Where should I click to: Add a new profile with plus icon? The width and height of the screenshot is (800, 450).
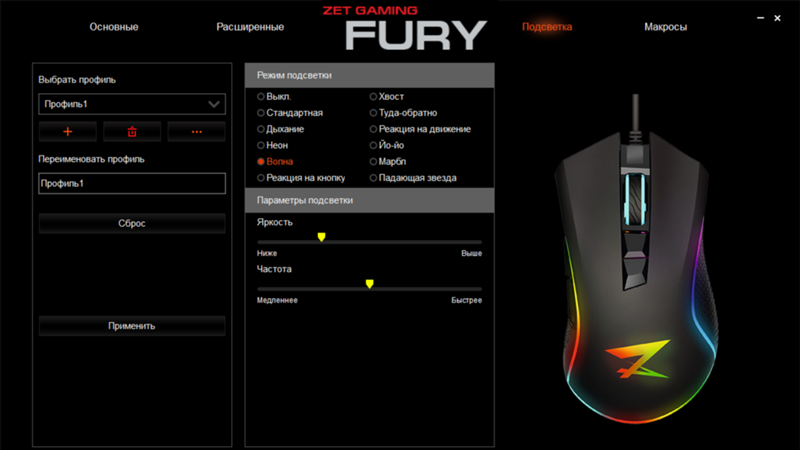(67, 132)
